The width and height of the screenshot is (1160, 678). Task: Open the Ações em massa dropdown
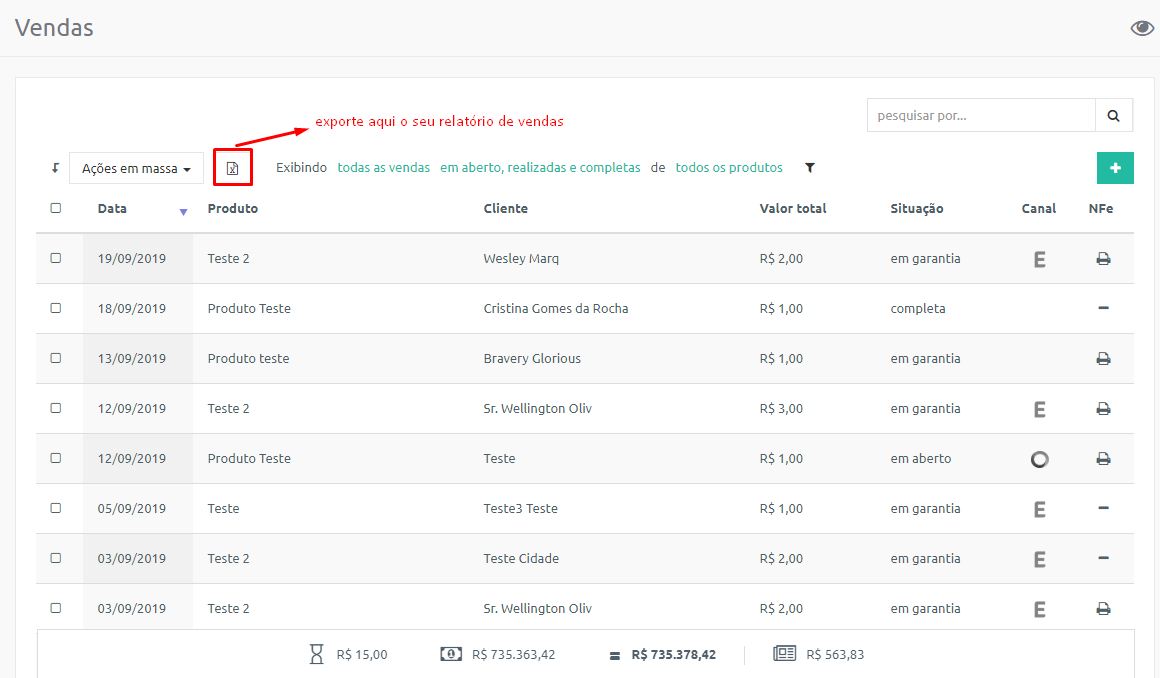click(136, 168)
